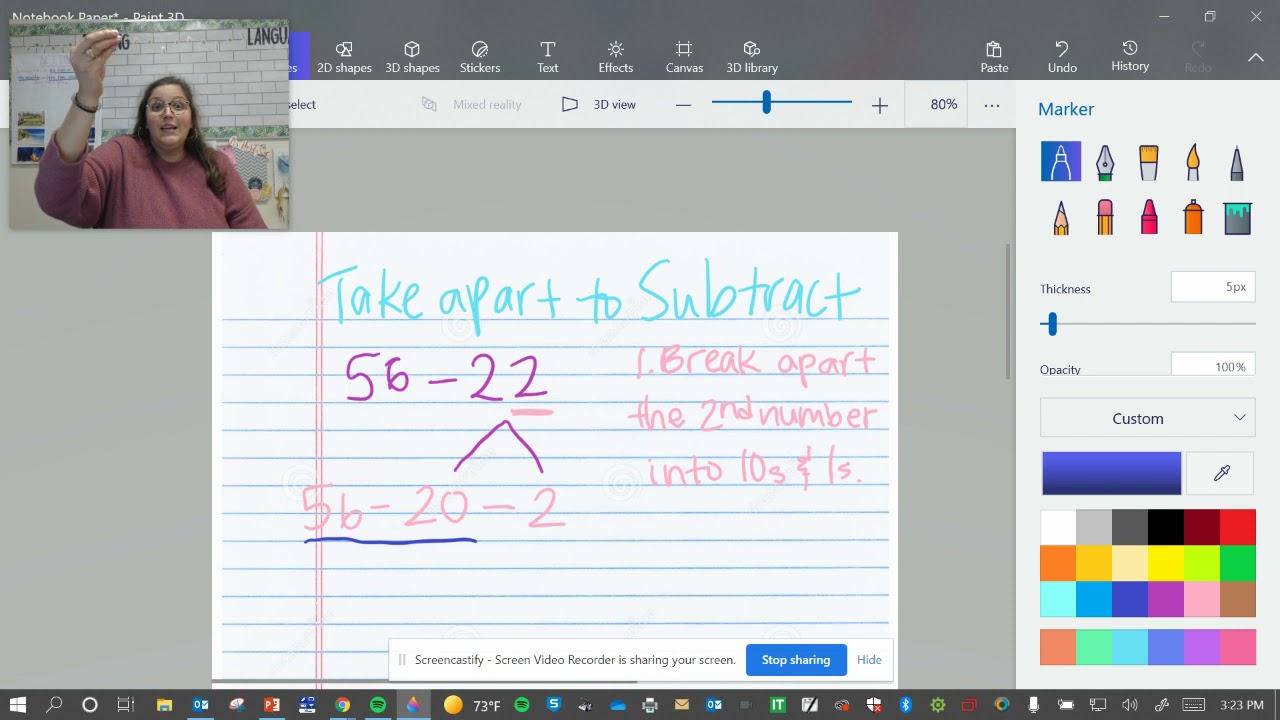Expand the Custom material dropdown
This screenshot has height=720, width=1280.
[1148, 418]
